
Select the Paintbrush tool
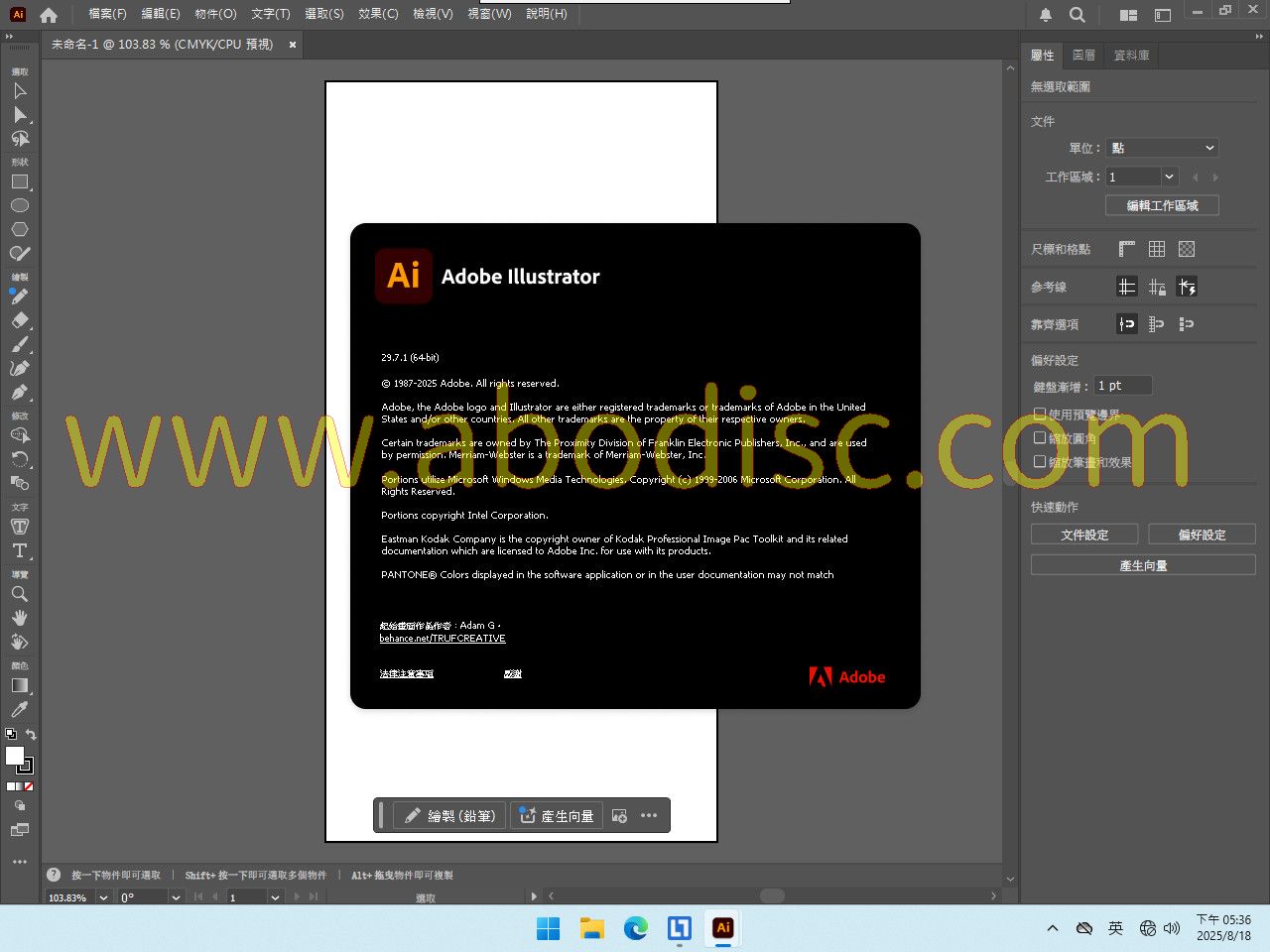19,344
